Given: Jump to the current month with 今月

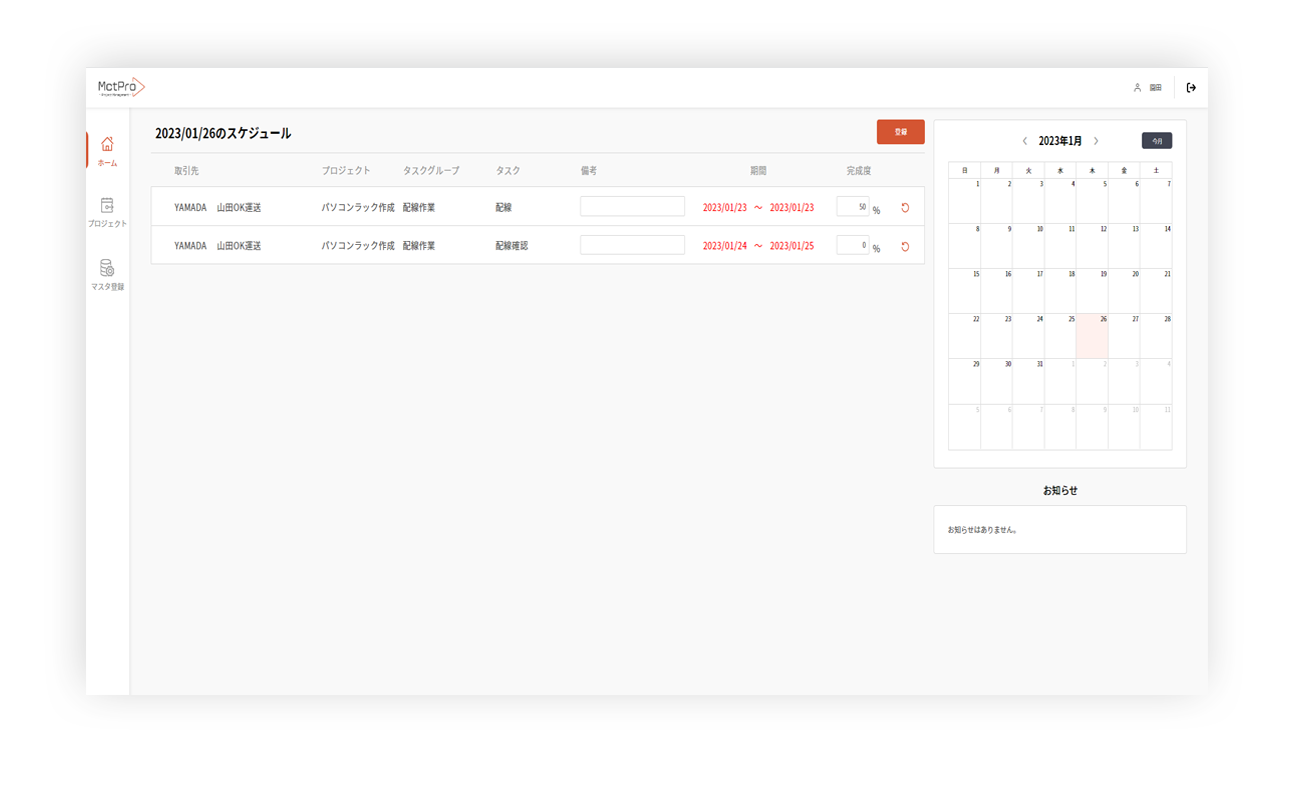Looking at the screenshot, I should coord(1156,141).
